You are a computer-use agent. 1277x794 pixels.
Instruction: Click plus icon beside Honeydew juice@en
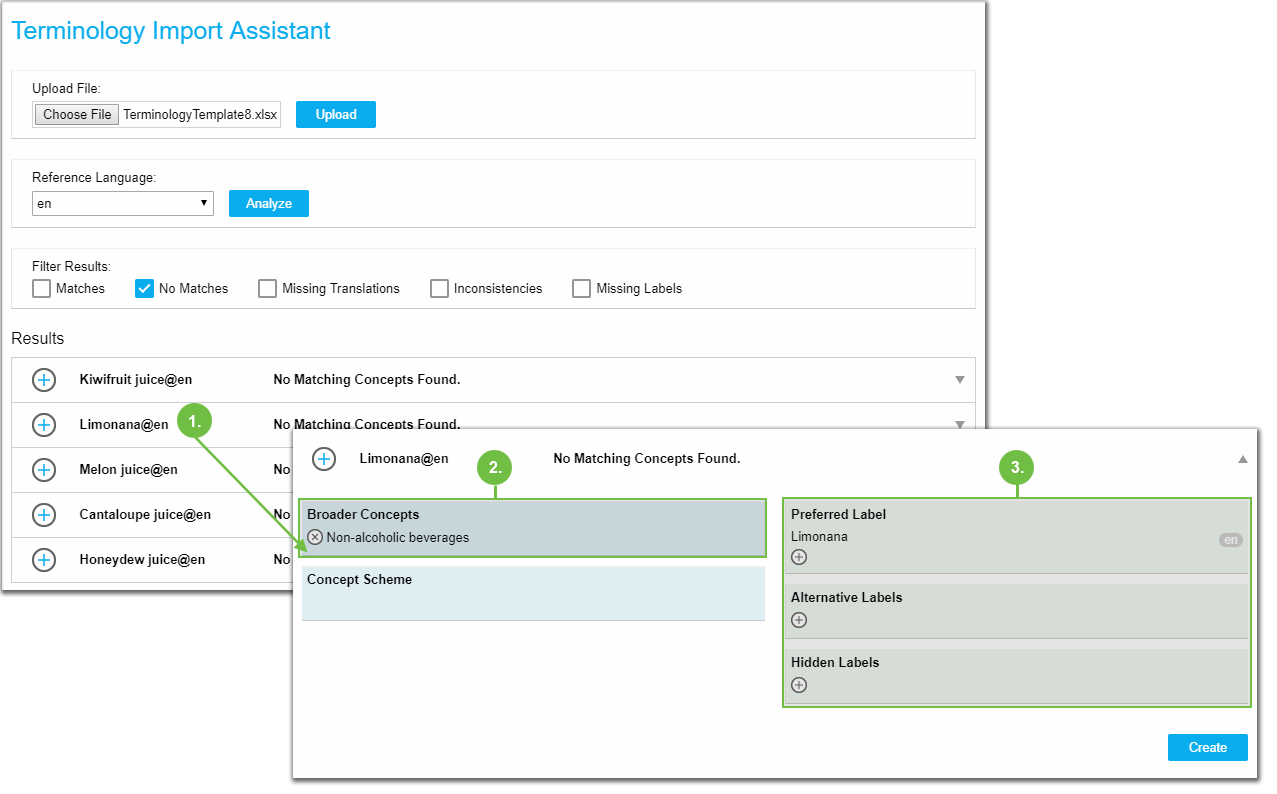tap(44, 560)
